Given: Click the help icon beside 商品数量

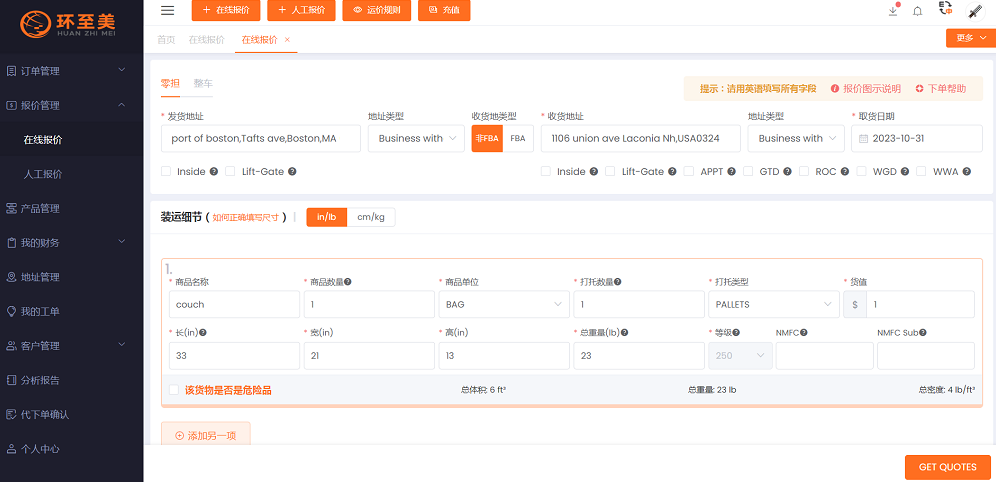Looking at the screenshot, I should click(x=347, y=282).
